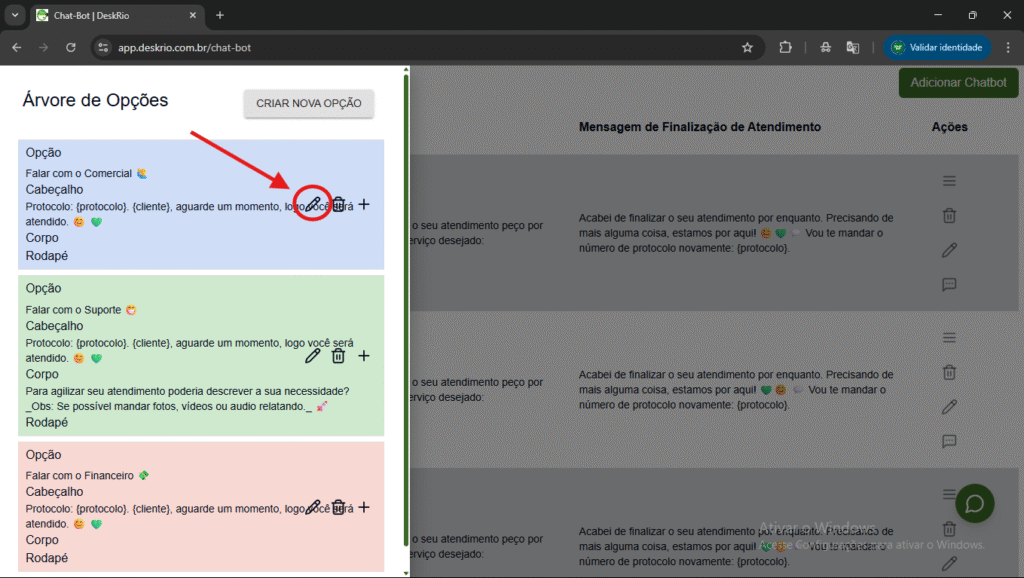Edit the first chatbot with pencil icon
This screenshot has height=578, width=1024.
(x=950, y=250)
